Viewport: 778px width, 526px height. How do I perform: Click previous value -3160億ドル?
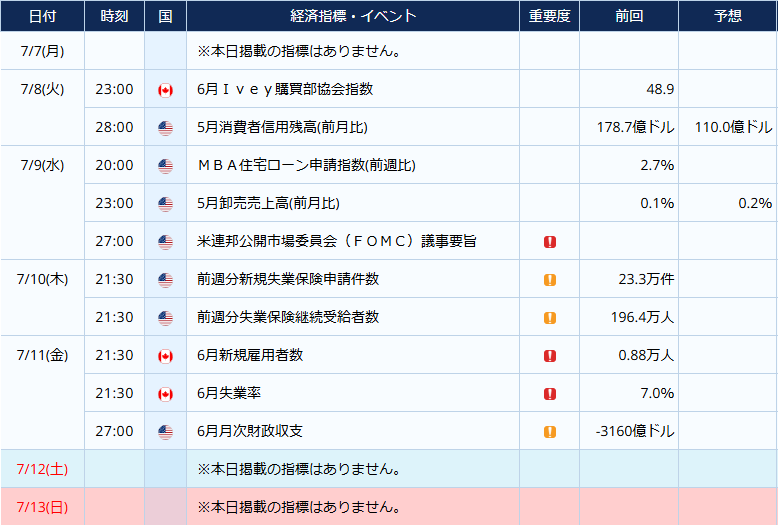click(635, 431)
